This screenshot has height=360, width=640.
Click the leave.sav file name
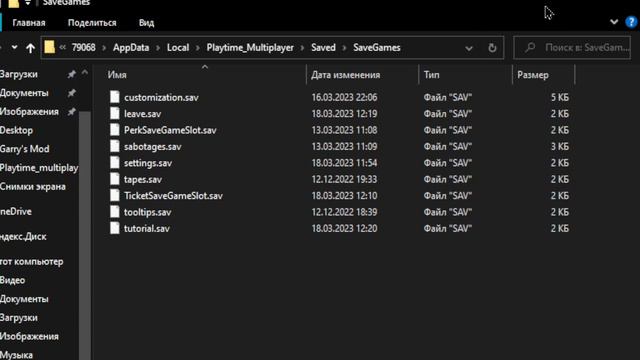click(142, 114)
